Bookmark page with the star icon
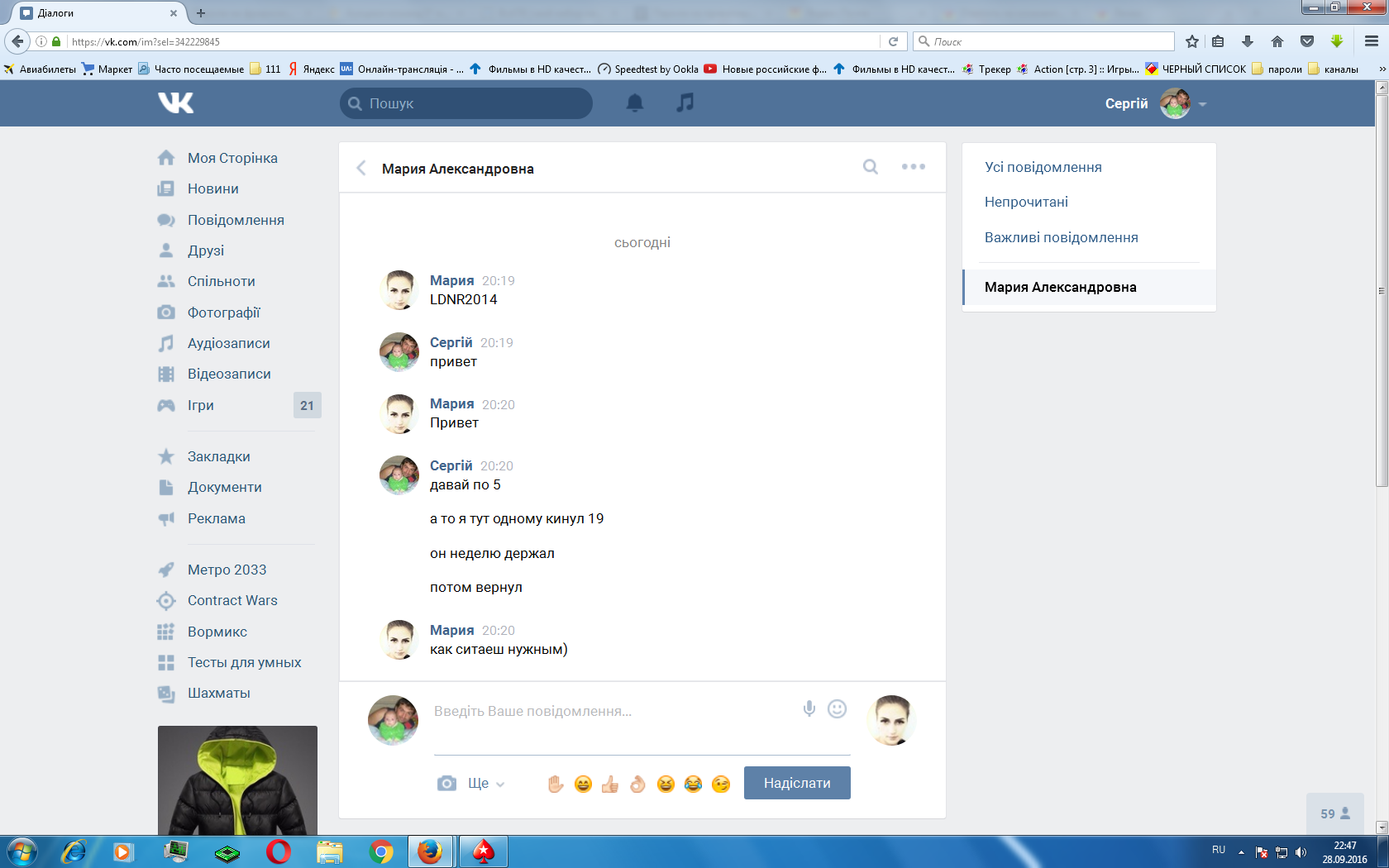Viewport: 1389px width, 868px height. pos(1191,41)
